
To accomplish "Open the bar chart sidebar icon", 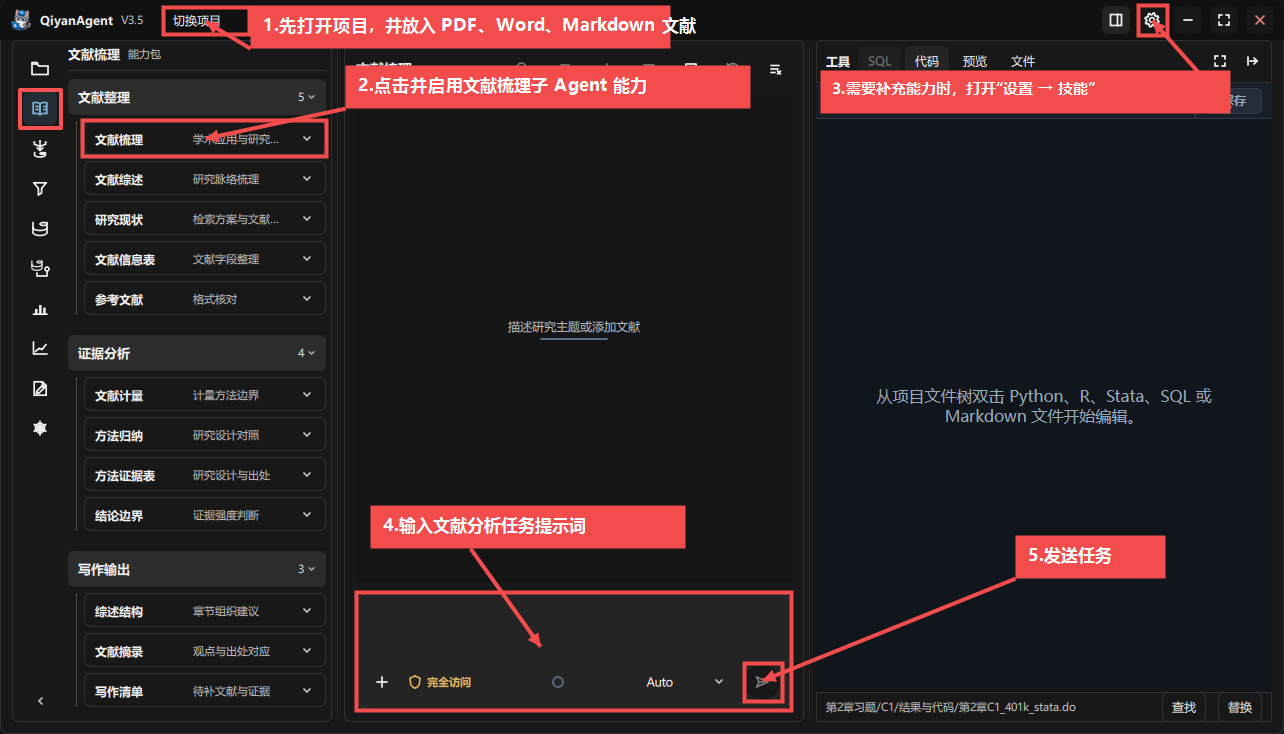I will coord(40,309).
